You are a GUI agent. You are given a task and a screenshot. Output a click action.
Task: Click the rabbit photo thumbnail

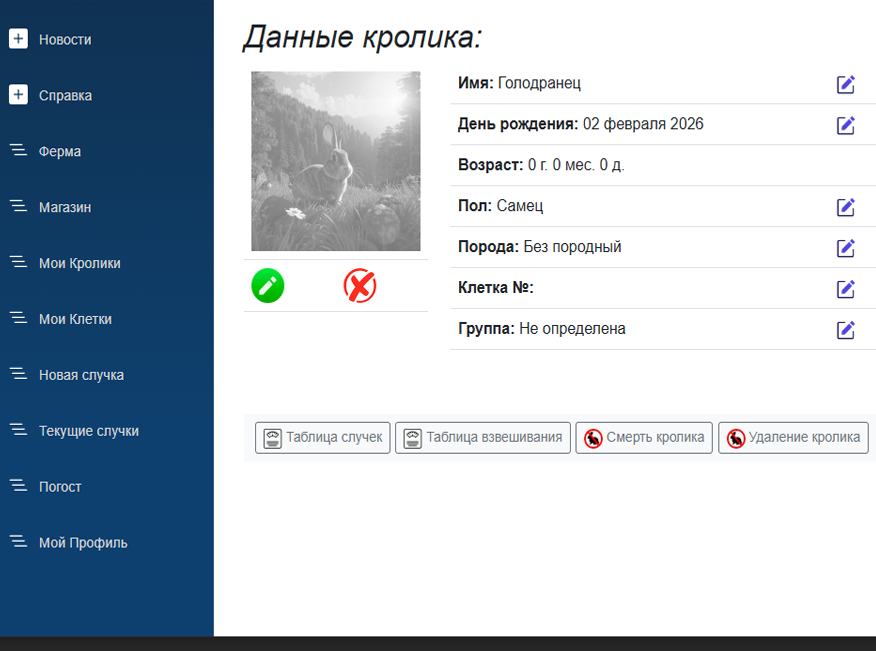tap(335, 161)
